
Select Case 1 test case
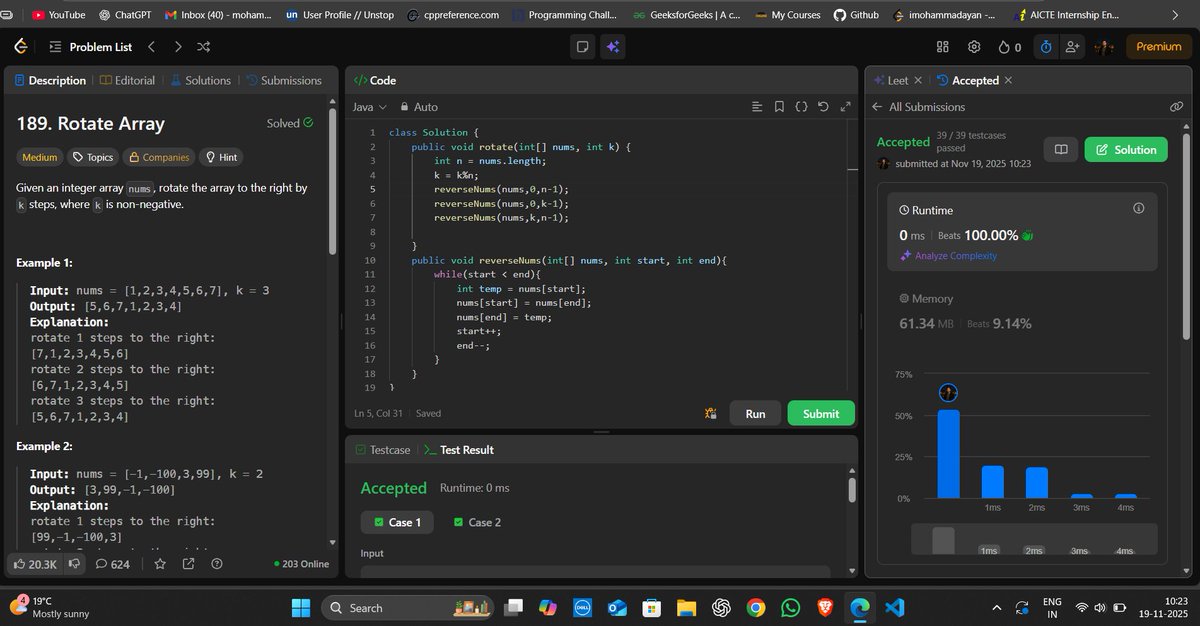(x=397, y=522)
